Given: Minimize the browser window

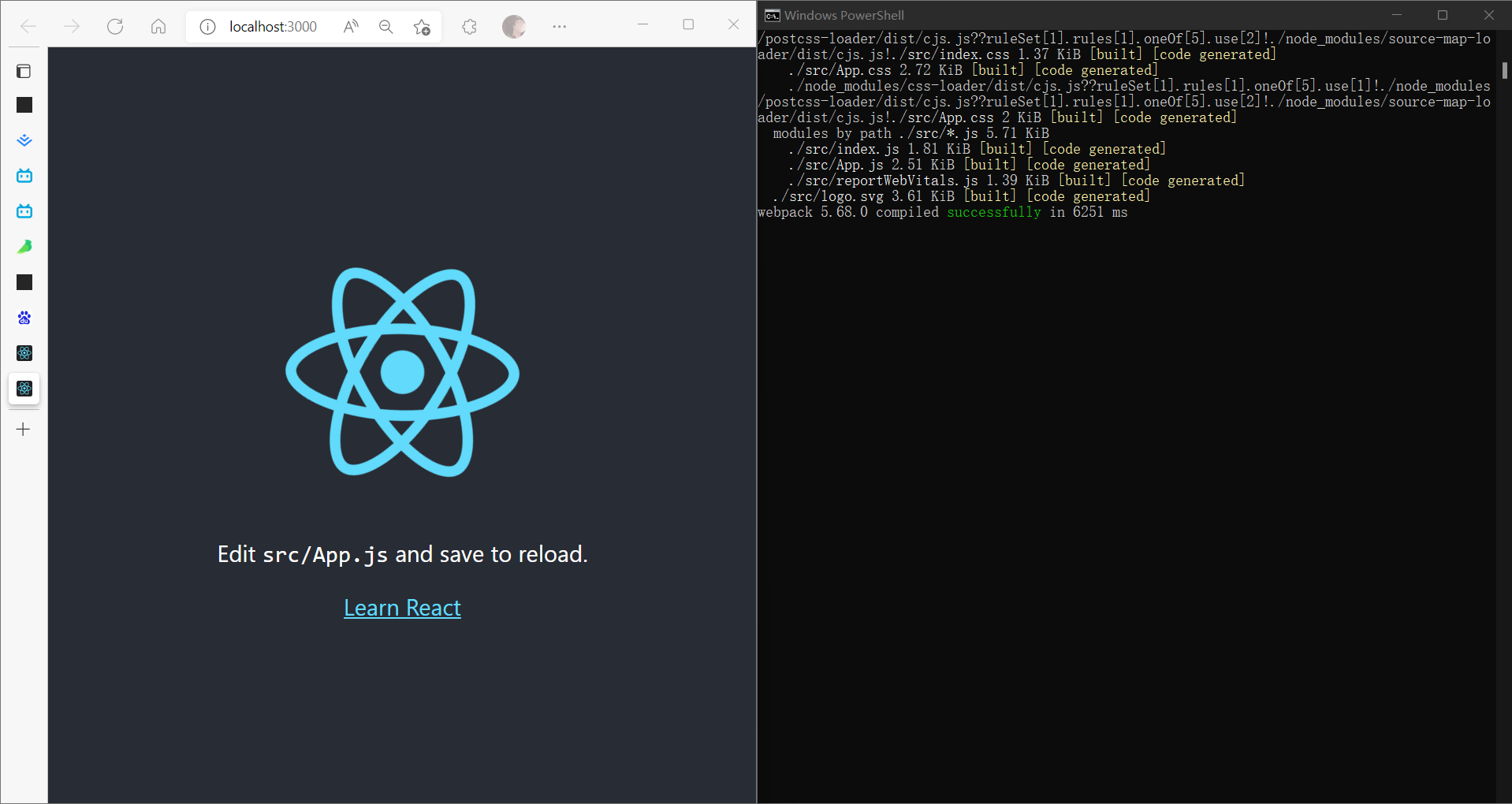Looking at the screenshot, I should tap(642, 24).
